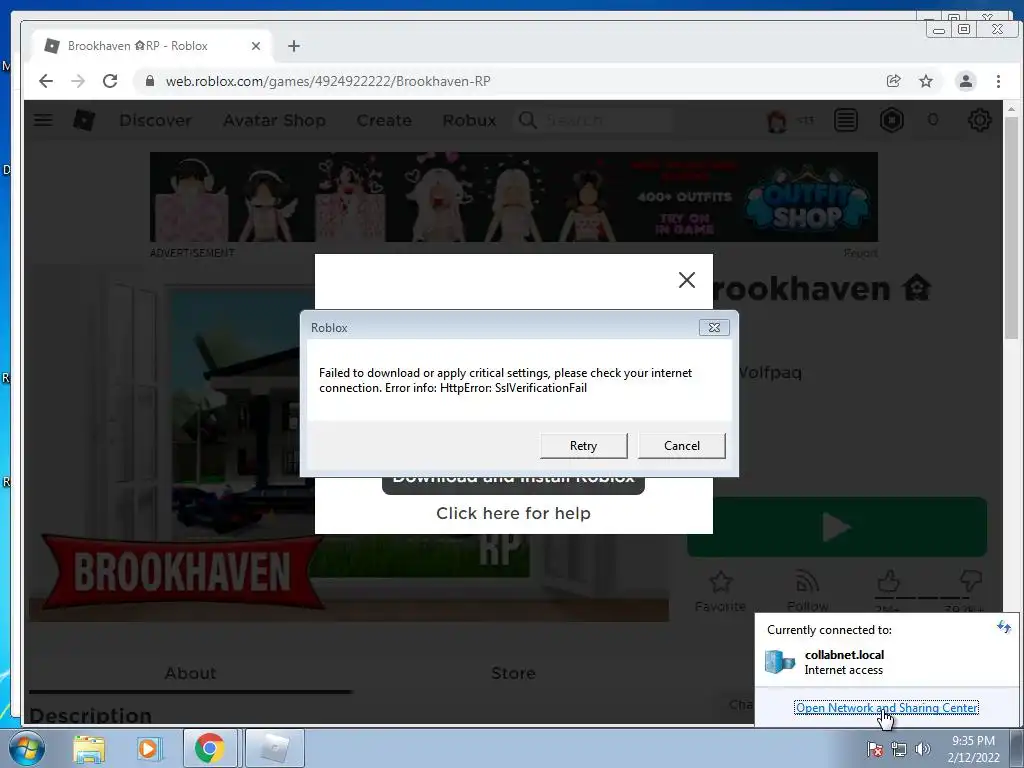Open Windows Media Player from taskbar
The width and height of the screenshot is (1024, 768).
[149, 748]
